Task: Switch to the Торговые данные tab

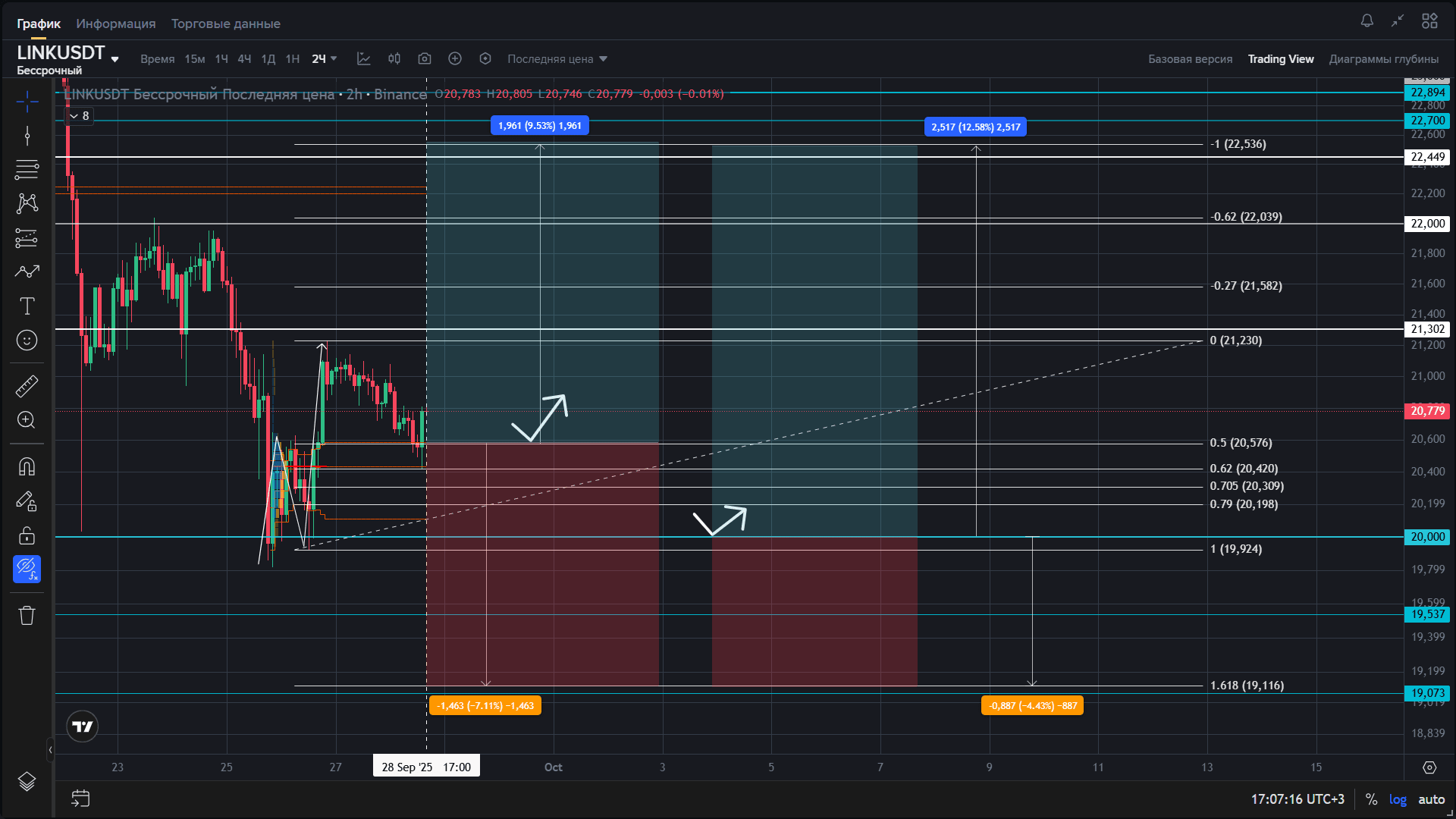Action: point(225,24)
